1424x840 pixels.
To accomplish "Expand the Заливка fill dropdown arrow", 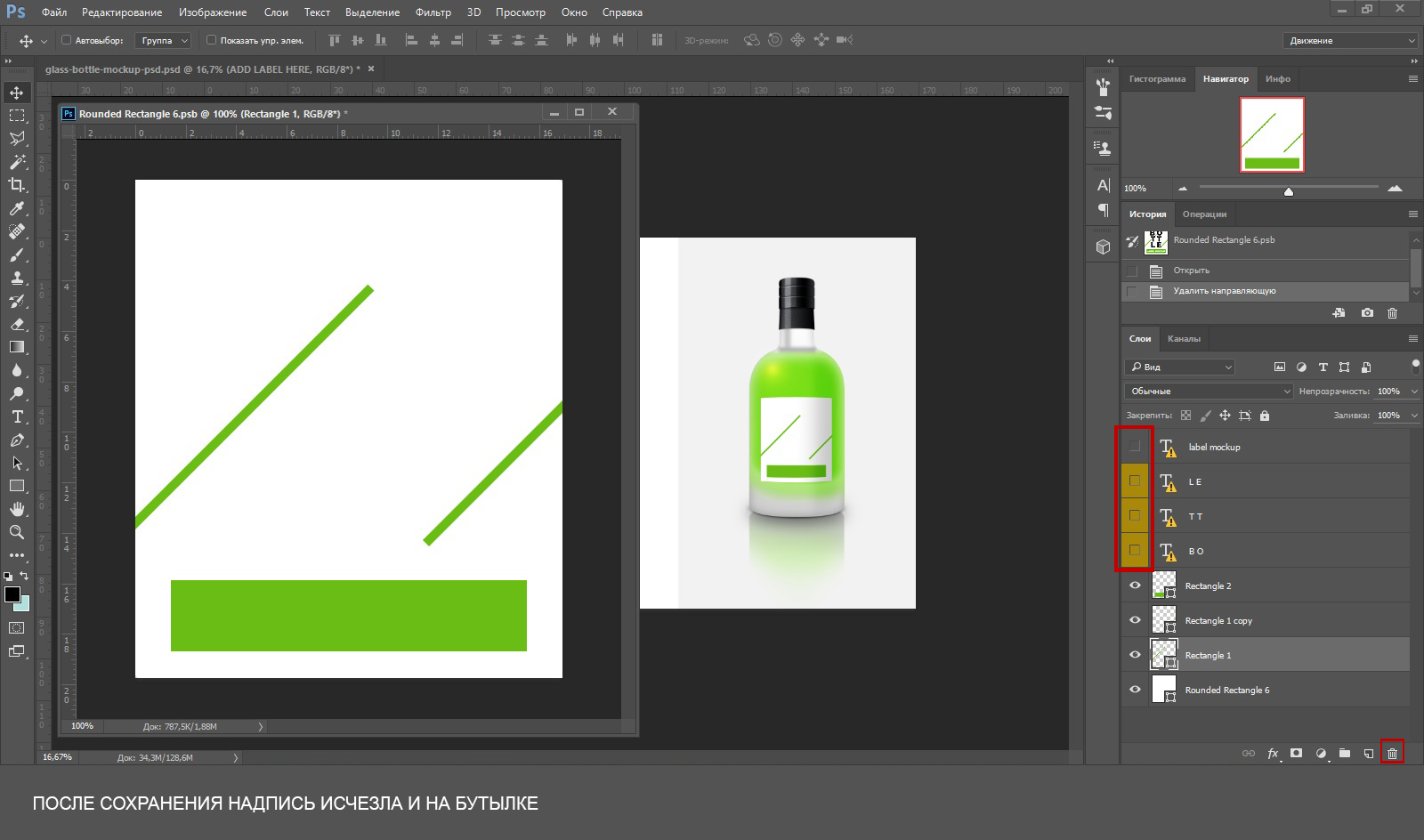I will [x=1414, y=416].
